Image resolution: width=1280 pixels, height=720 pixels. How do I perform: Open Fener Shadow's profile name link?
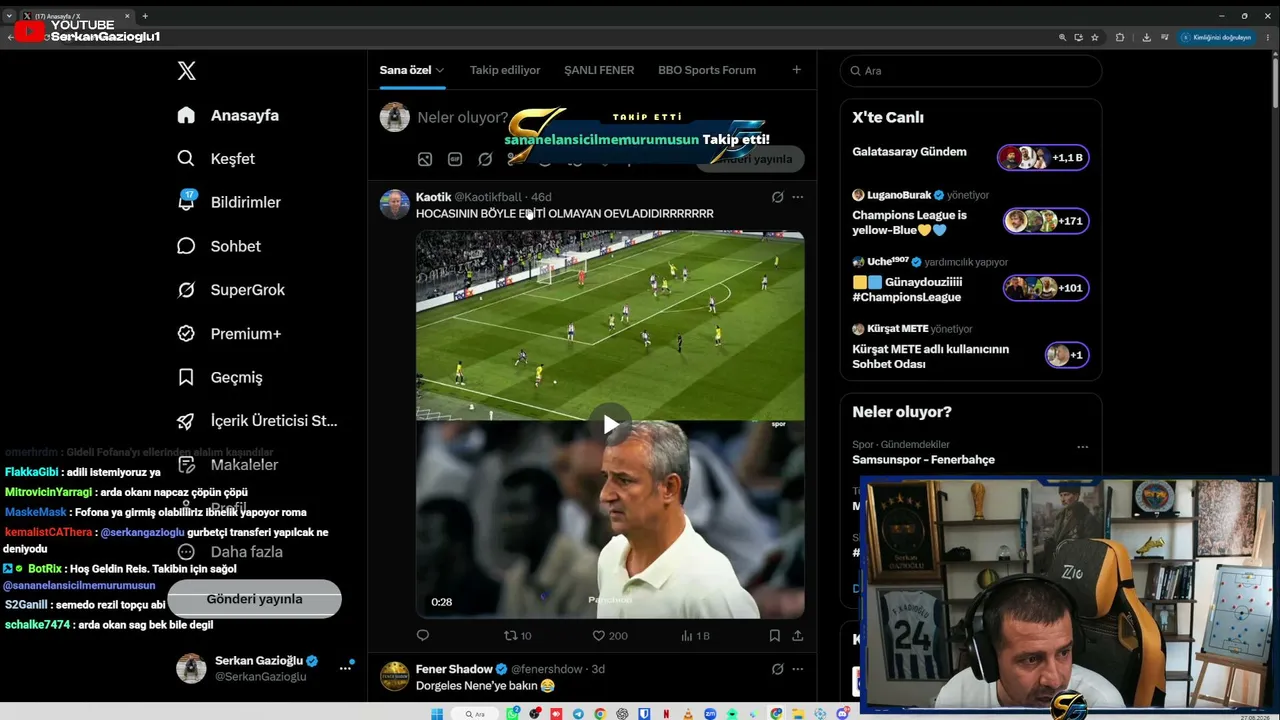click(x=454, y=669)
